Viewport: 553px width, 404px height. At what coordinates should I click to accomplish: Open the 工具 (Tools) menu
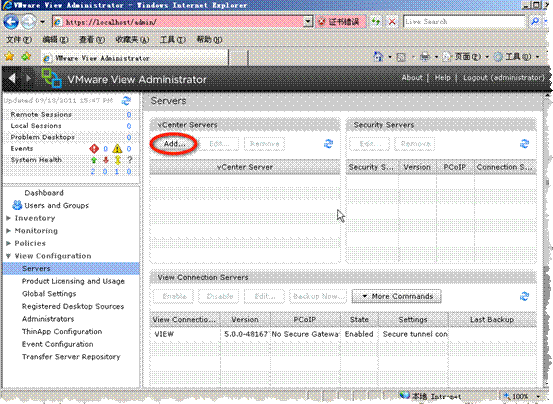click(172, 39)
